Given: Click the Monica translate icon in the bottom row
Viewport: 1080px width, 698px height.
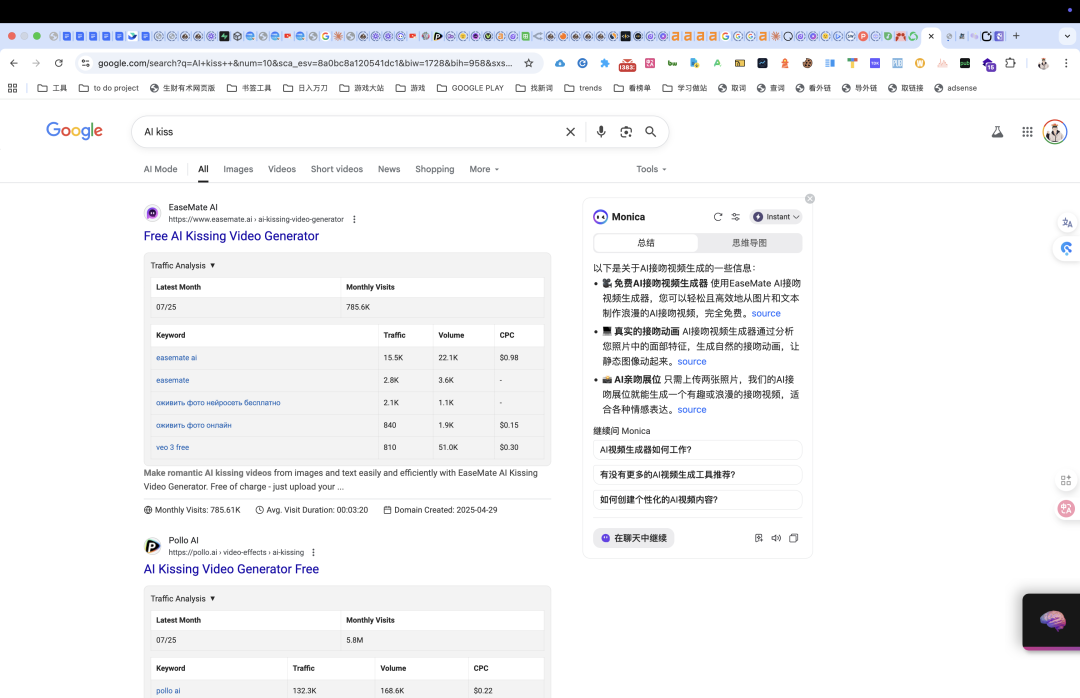Looking at the screenshot, I should coord(758,538).
